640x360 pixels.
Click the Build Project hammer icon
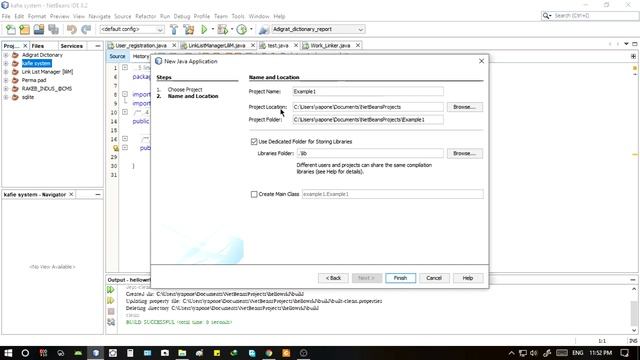coord(174,29)
